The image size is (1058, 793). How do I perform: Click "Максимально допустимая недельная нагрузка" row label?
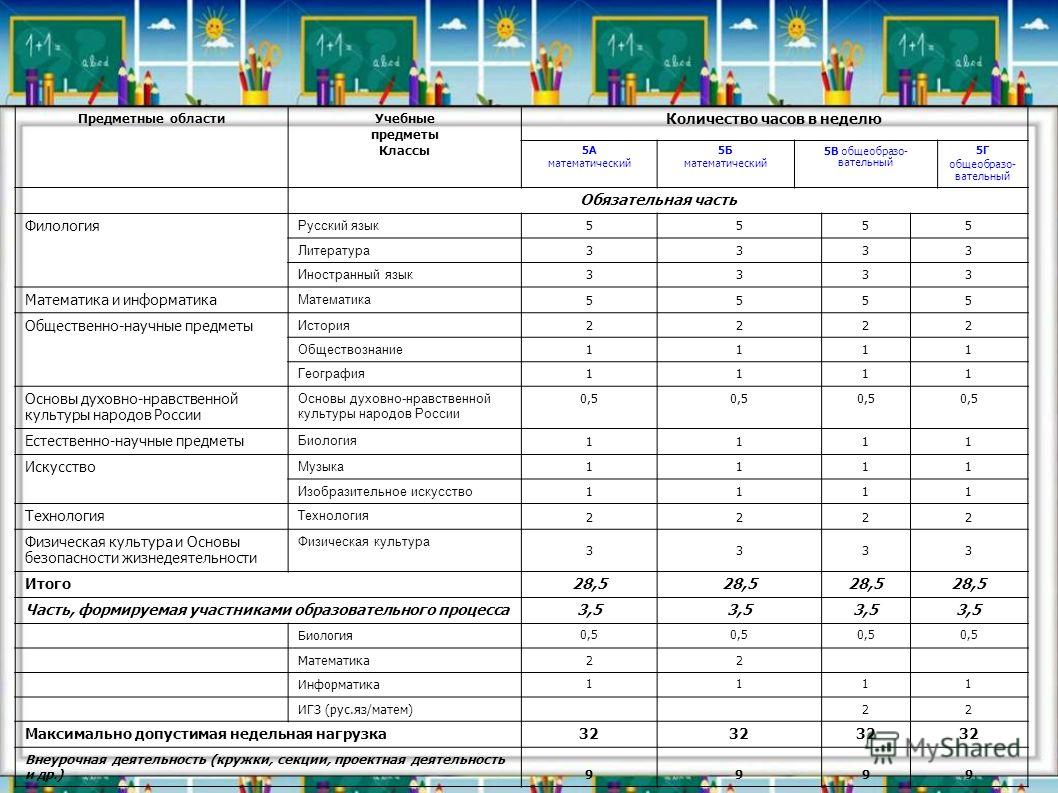(206, 734)
